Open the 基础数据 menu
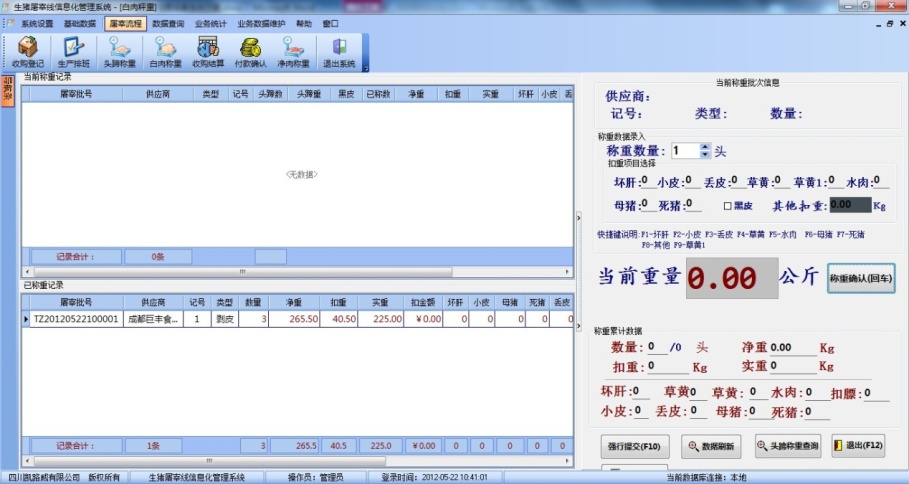 [x=79, y=24]
